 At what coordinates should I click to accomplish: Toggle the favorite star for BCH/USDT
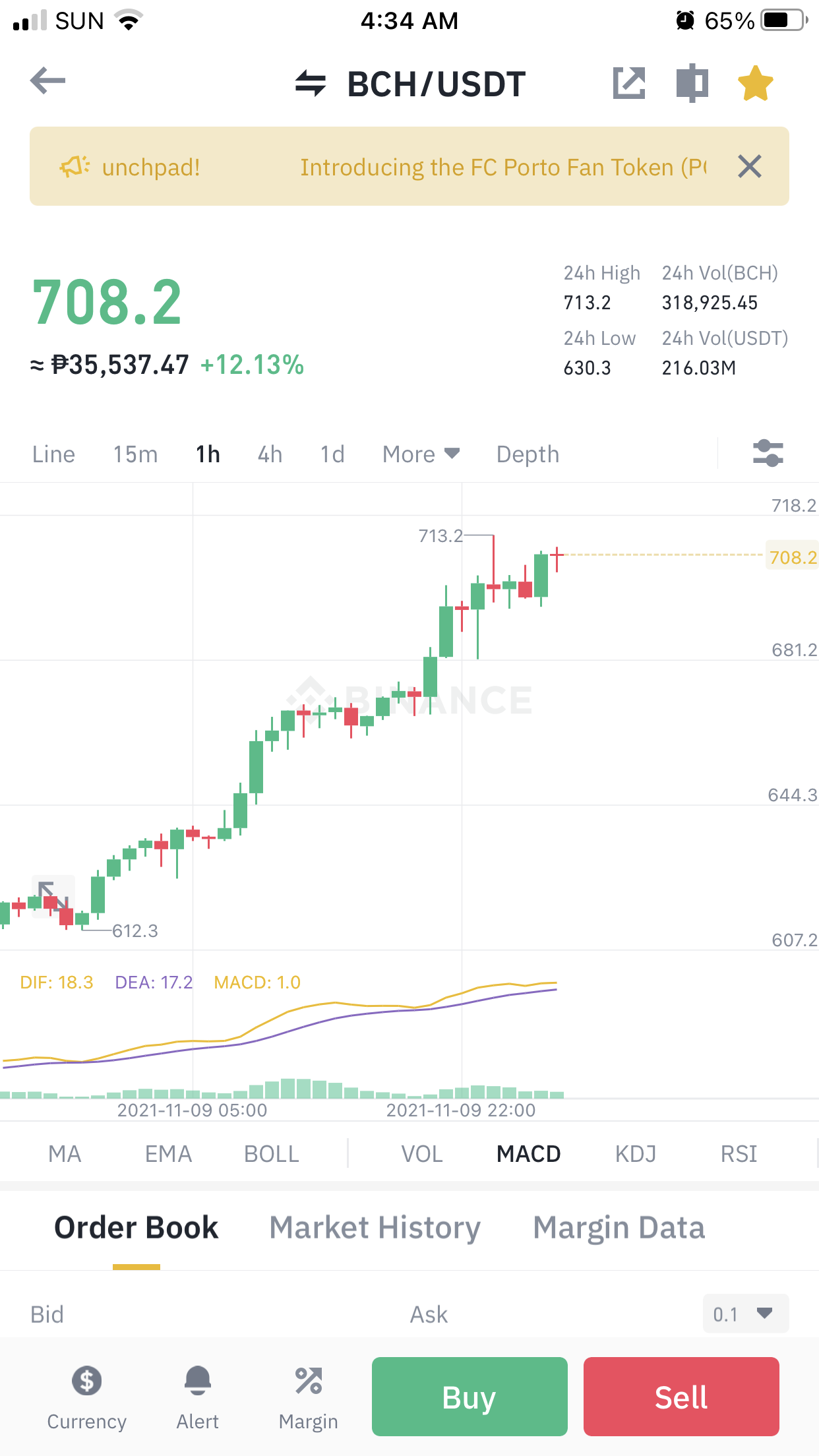tap(755, 83)
